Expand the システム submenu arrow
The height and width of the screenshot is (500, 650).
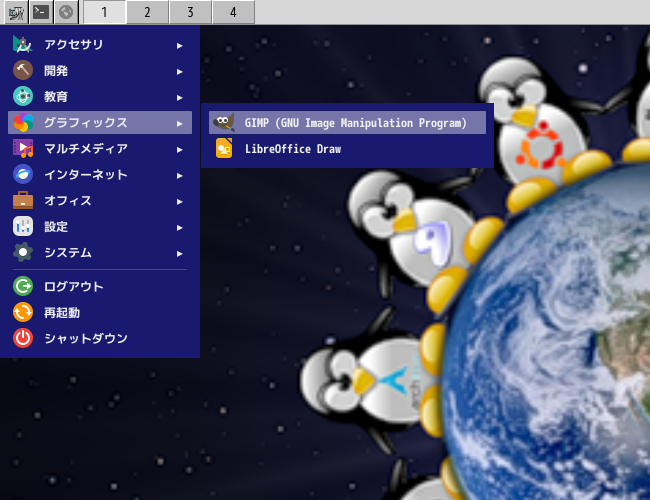point(179,254)
